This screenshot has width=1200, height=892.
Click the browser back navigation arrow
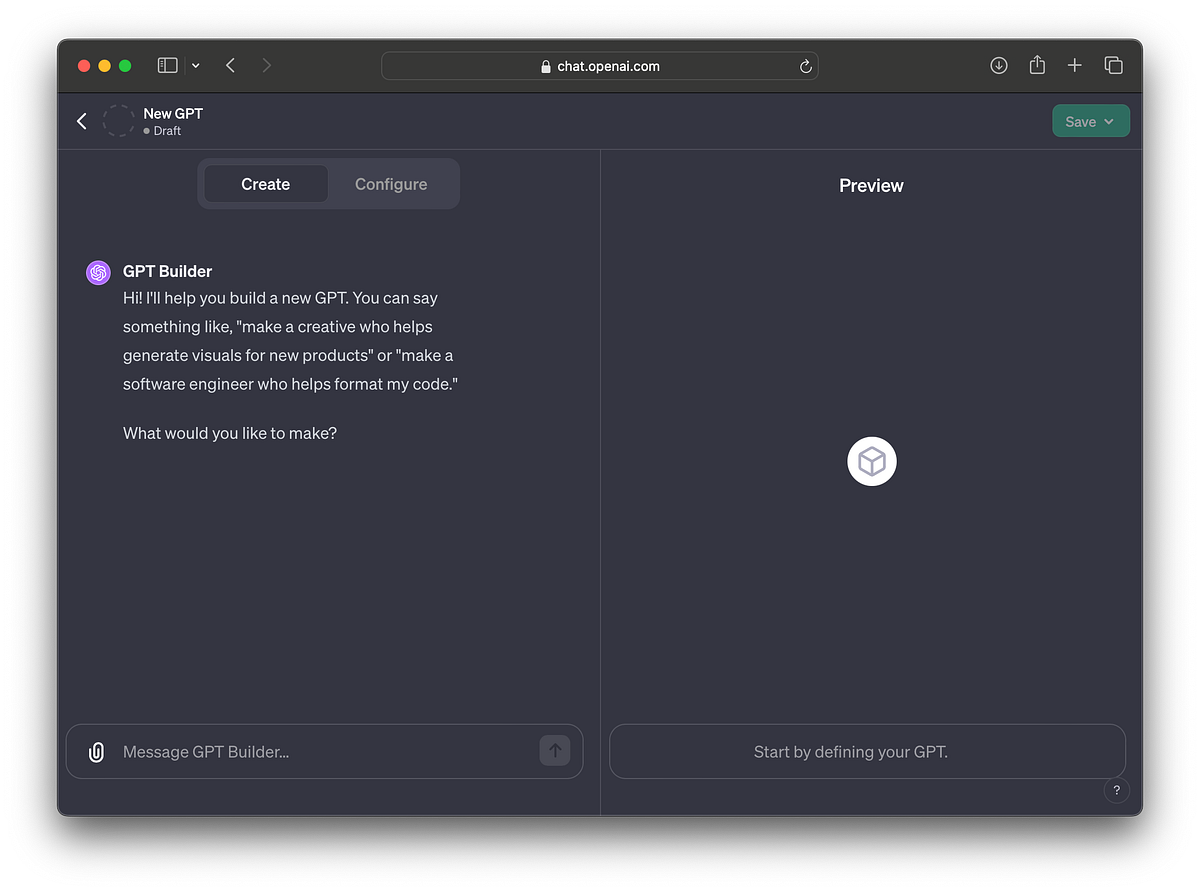tap(230, 65)
